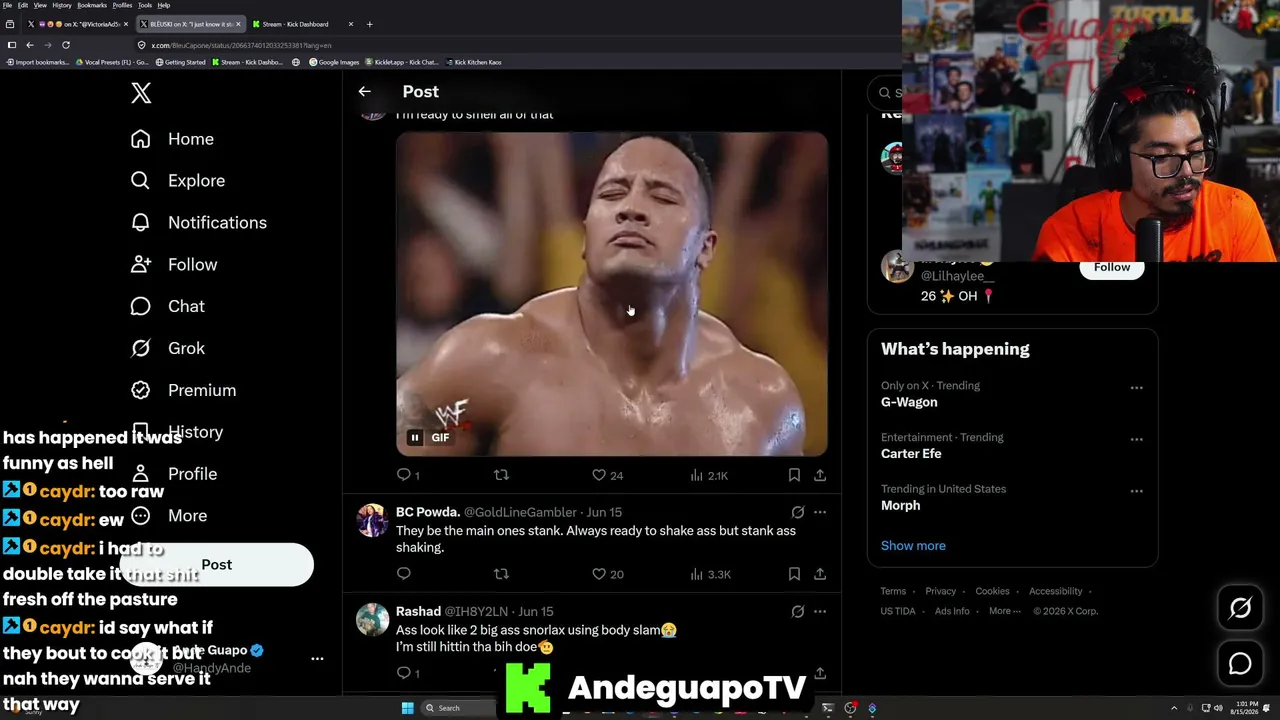Go back using the Post header arrow
This screenshot has height=720, width=1280.
coord(364,91)
